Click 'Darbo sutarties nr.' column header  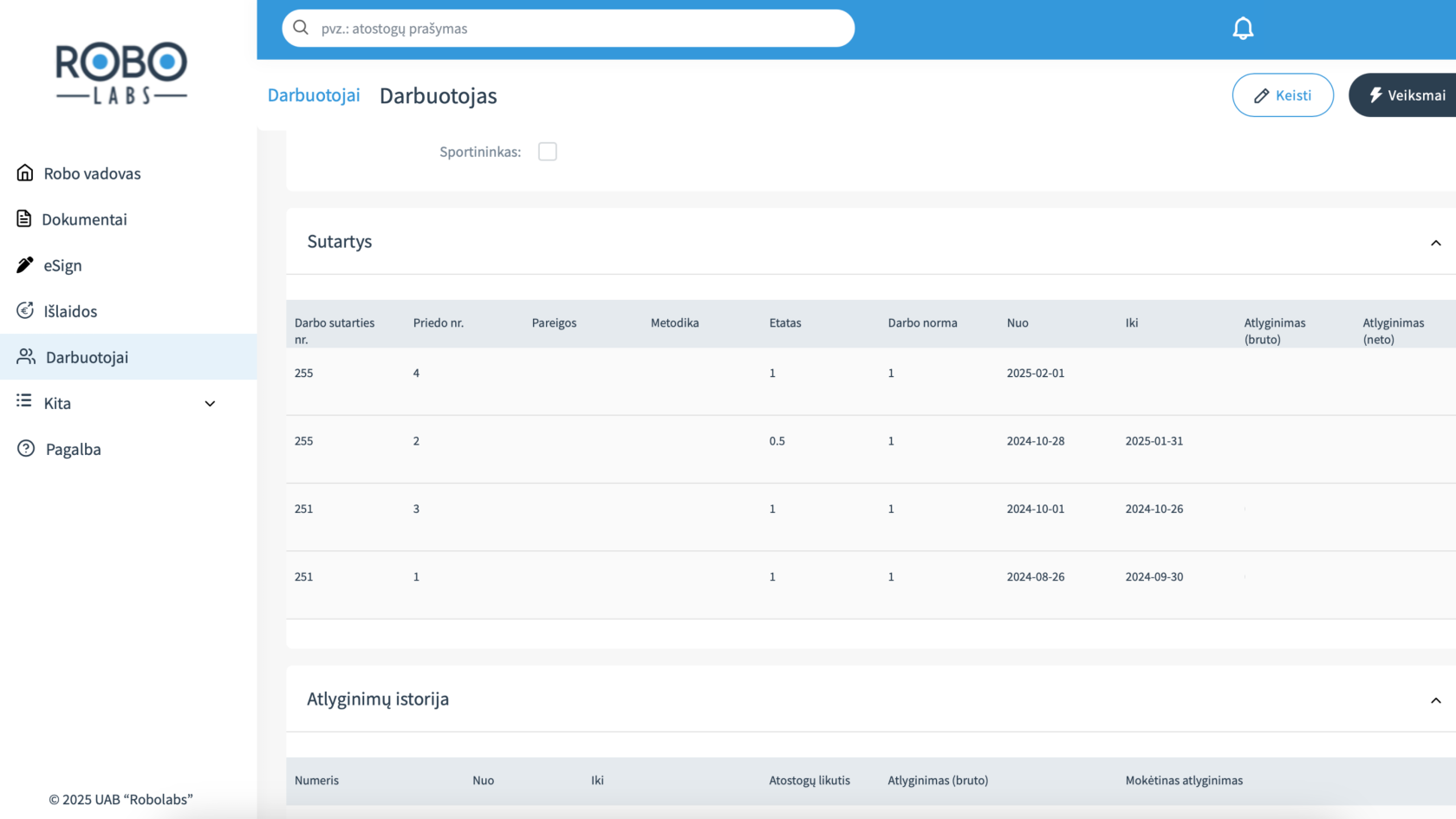pos(335,331)
